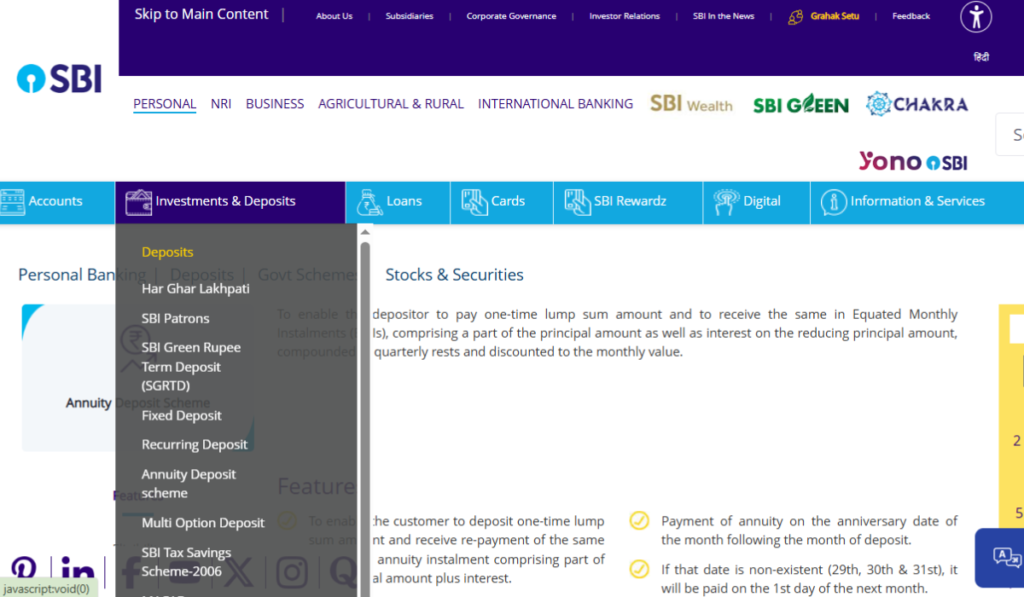1024x597 pixels.
Task: Switch to the NRI section tab
Action: 221,104
